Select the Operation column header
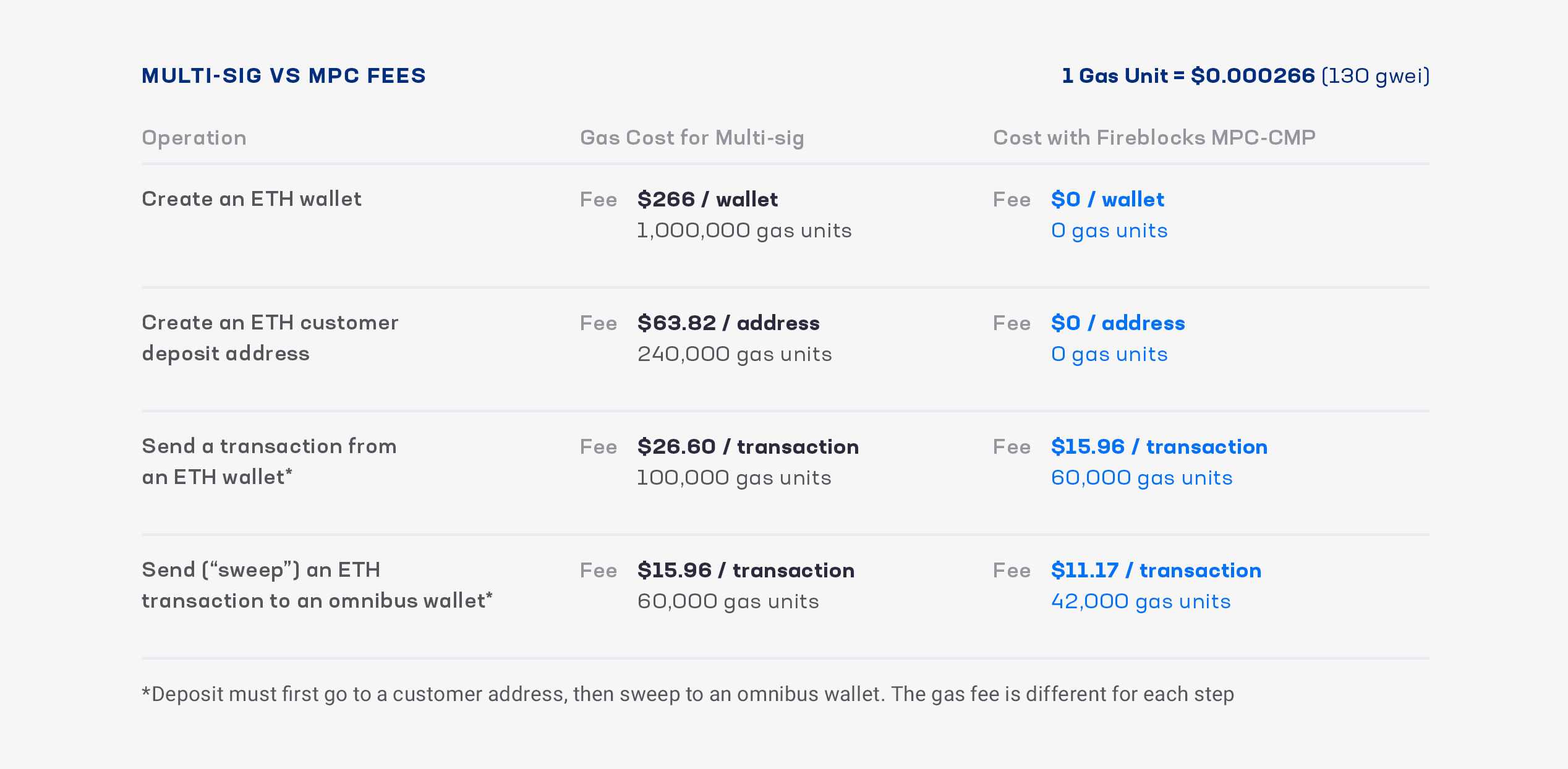1568x769 pixels. point(194,137)
